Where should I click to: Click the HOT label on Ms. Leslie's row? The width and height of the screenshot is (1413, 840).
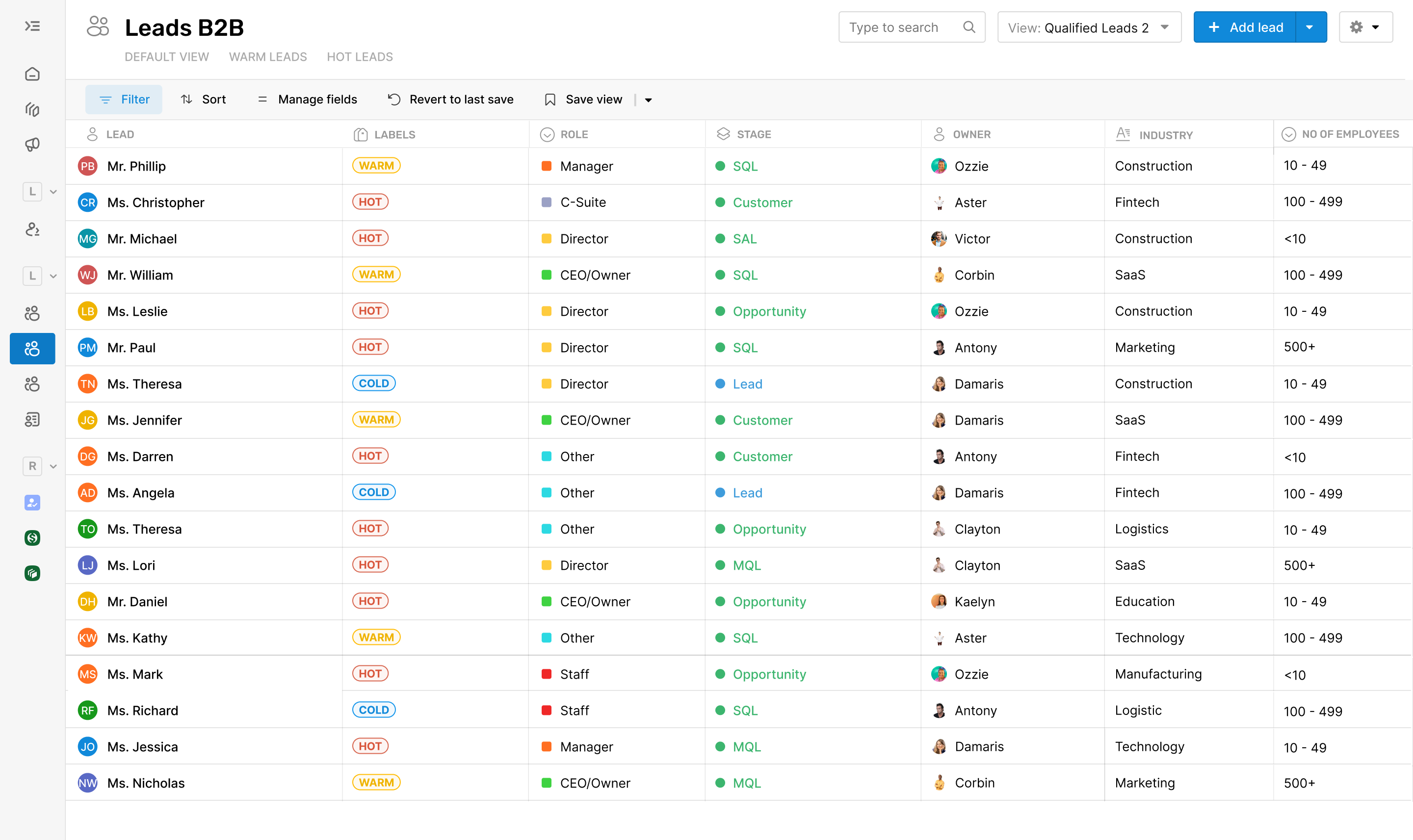point(370,310)
